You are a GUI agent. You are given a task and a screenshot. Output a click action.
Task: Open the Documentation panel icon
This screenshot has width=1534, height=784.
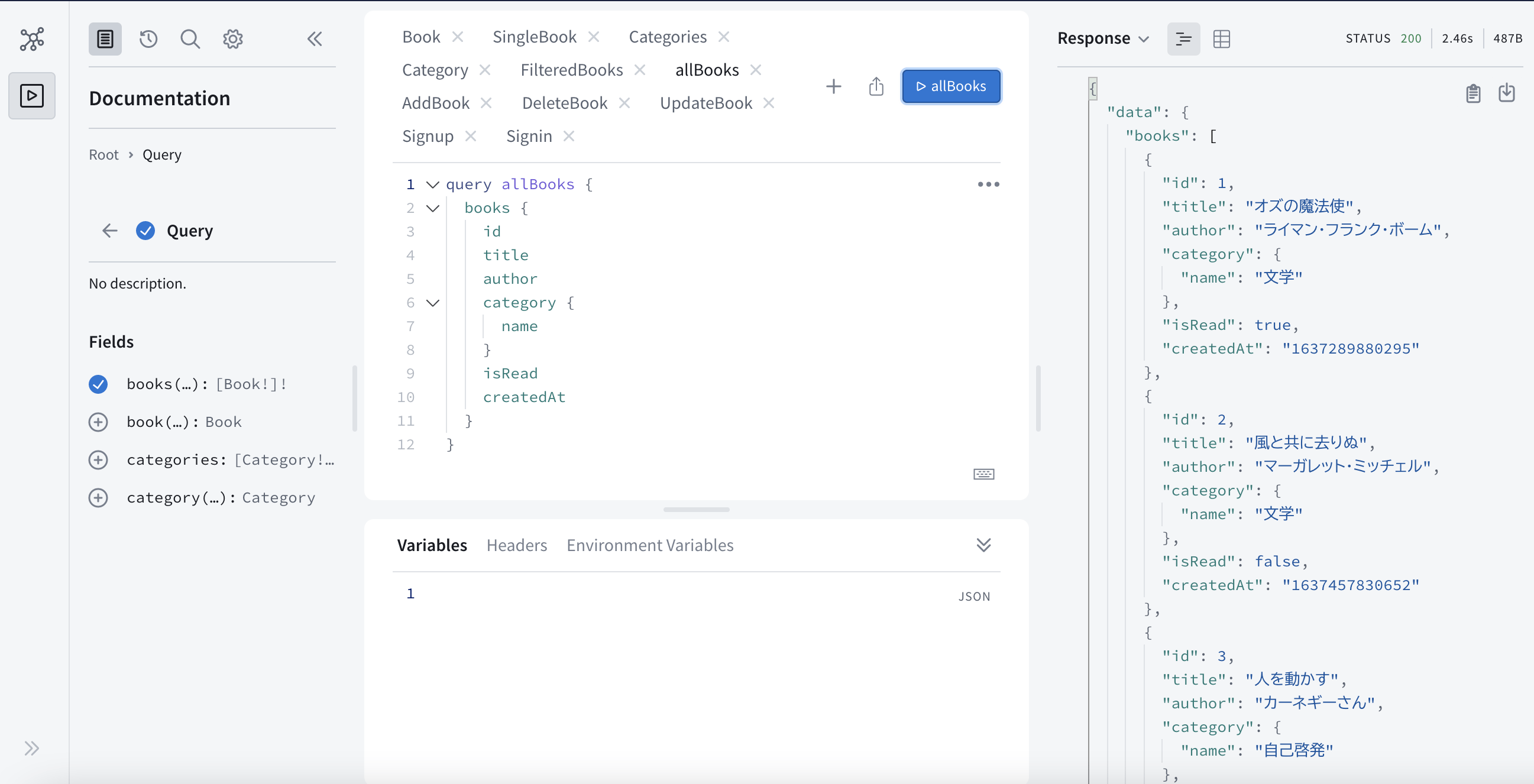pyautogui.click(x=105, y=39)
